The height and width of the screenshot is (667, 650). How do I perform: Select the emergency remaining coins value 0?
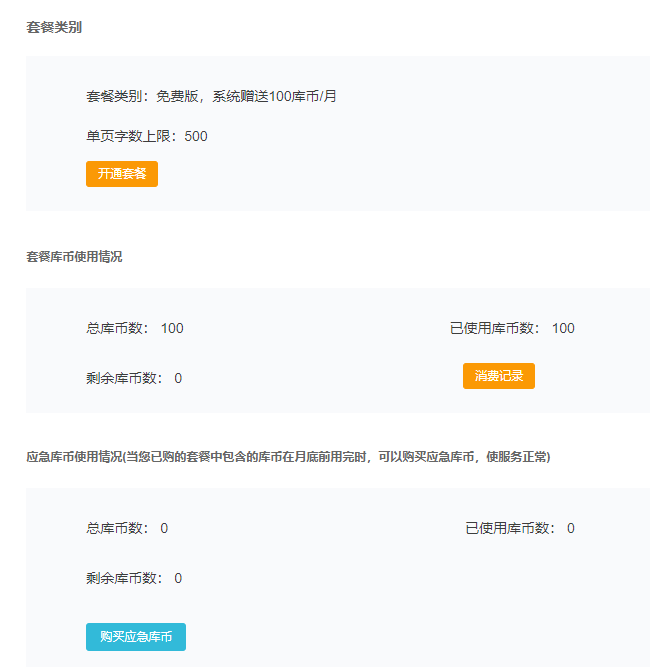point(178,578)
